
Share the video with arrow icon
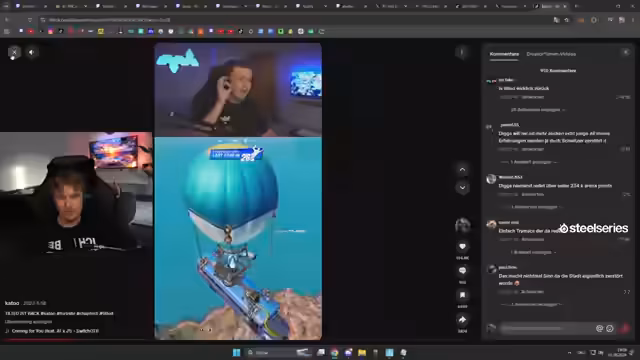[x=462, y=320]
